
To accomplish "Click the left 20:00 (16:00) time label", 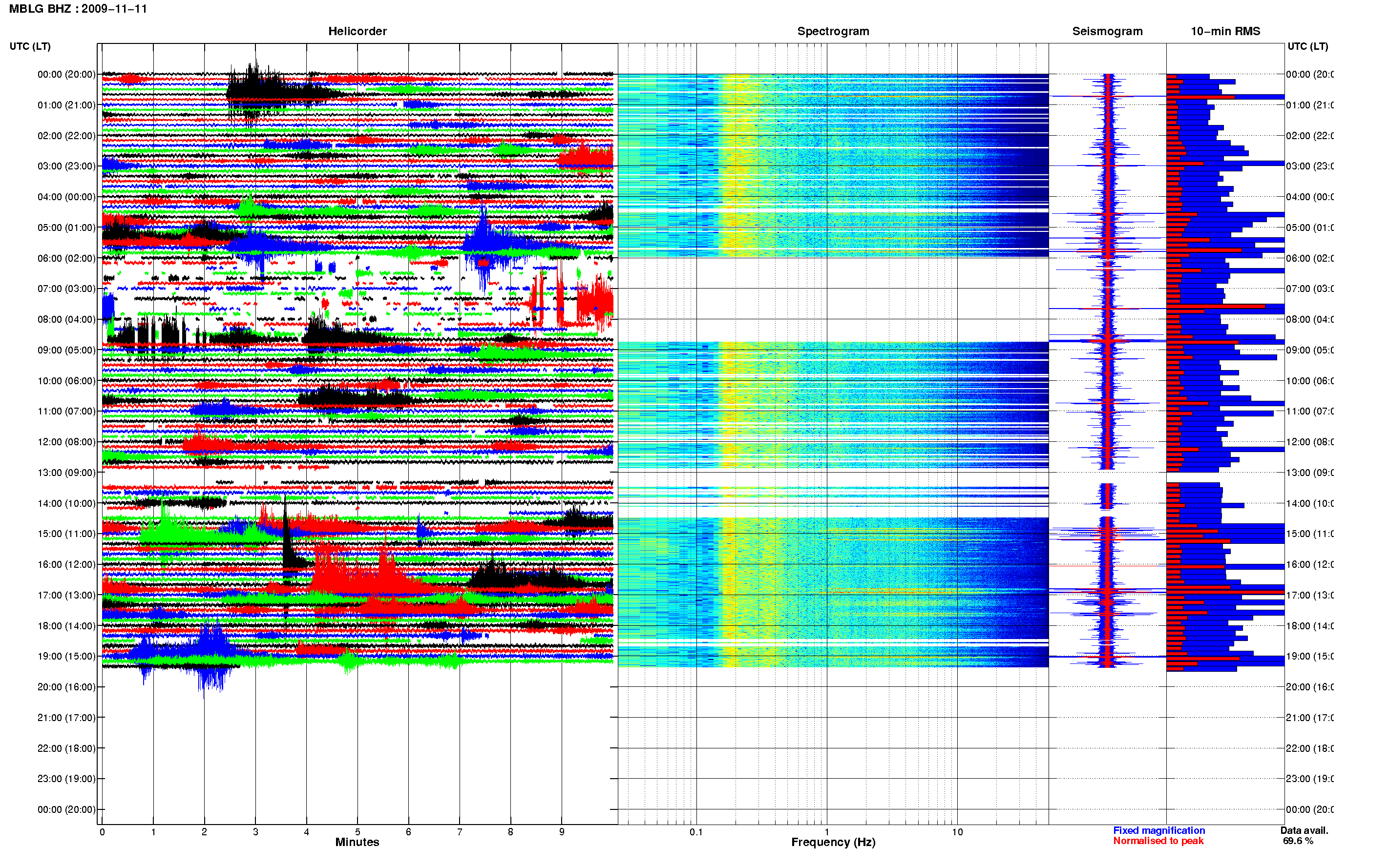I will pyautogui.click(x=66, y=686).
